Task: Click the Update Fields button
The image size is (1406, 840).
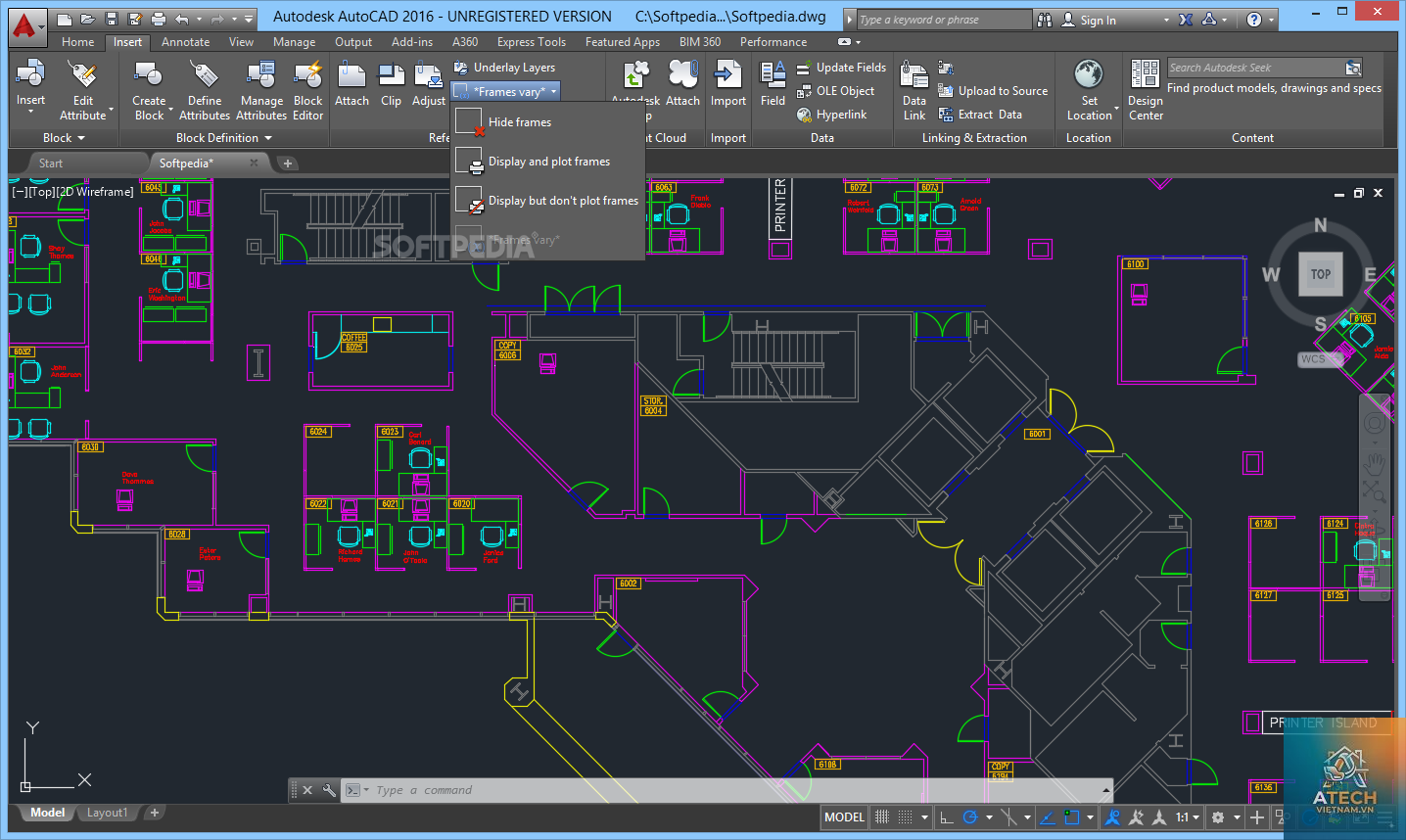Action: (x=841, y=68)
